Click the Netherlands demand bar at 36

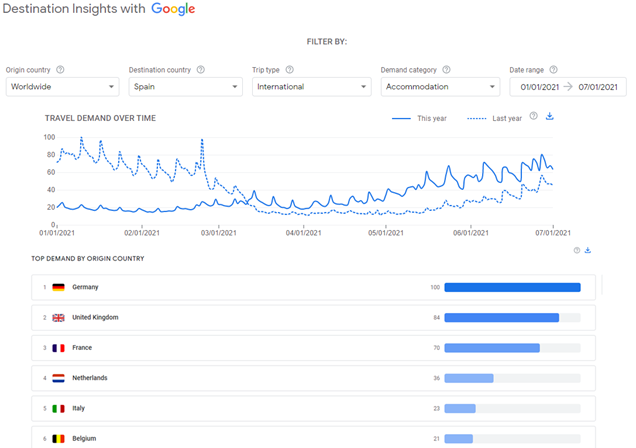click(469, 378)
